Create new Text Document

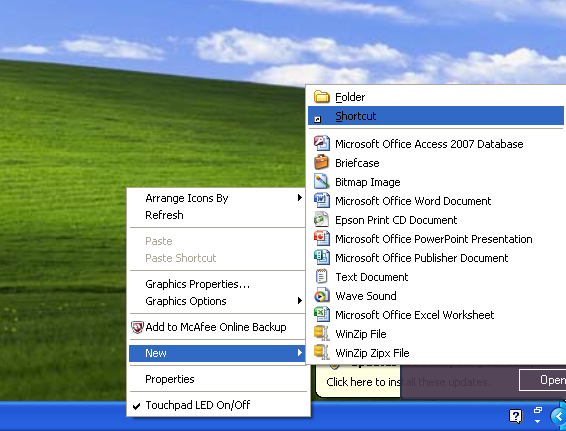pyautogui.click(x=436, y=277)
